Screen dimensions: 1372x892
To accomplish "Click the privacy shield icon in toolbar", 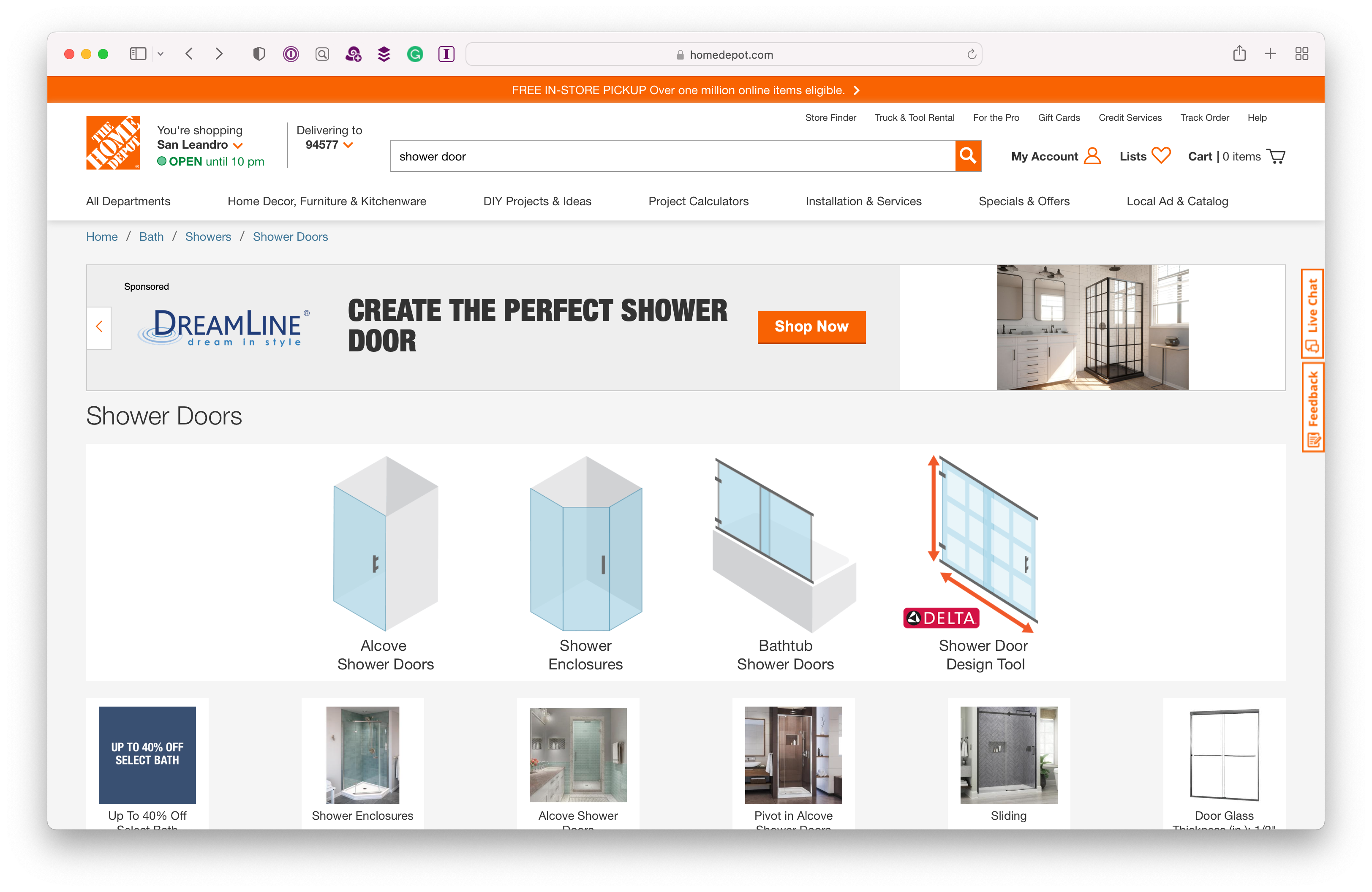I will [259, 54].
